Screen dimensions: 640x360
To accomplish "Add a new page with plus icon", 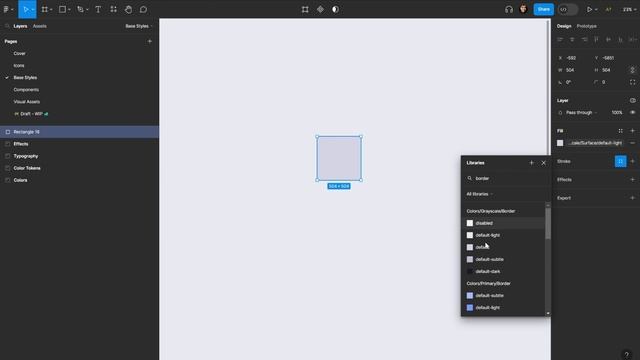I will pos(149,41).
